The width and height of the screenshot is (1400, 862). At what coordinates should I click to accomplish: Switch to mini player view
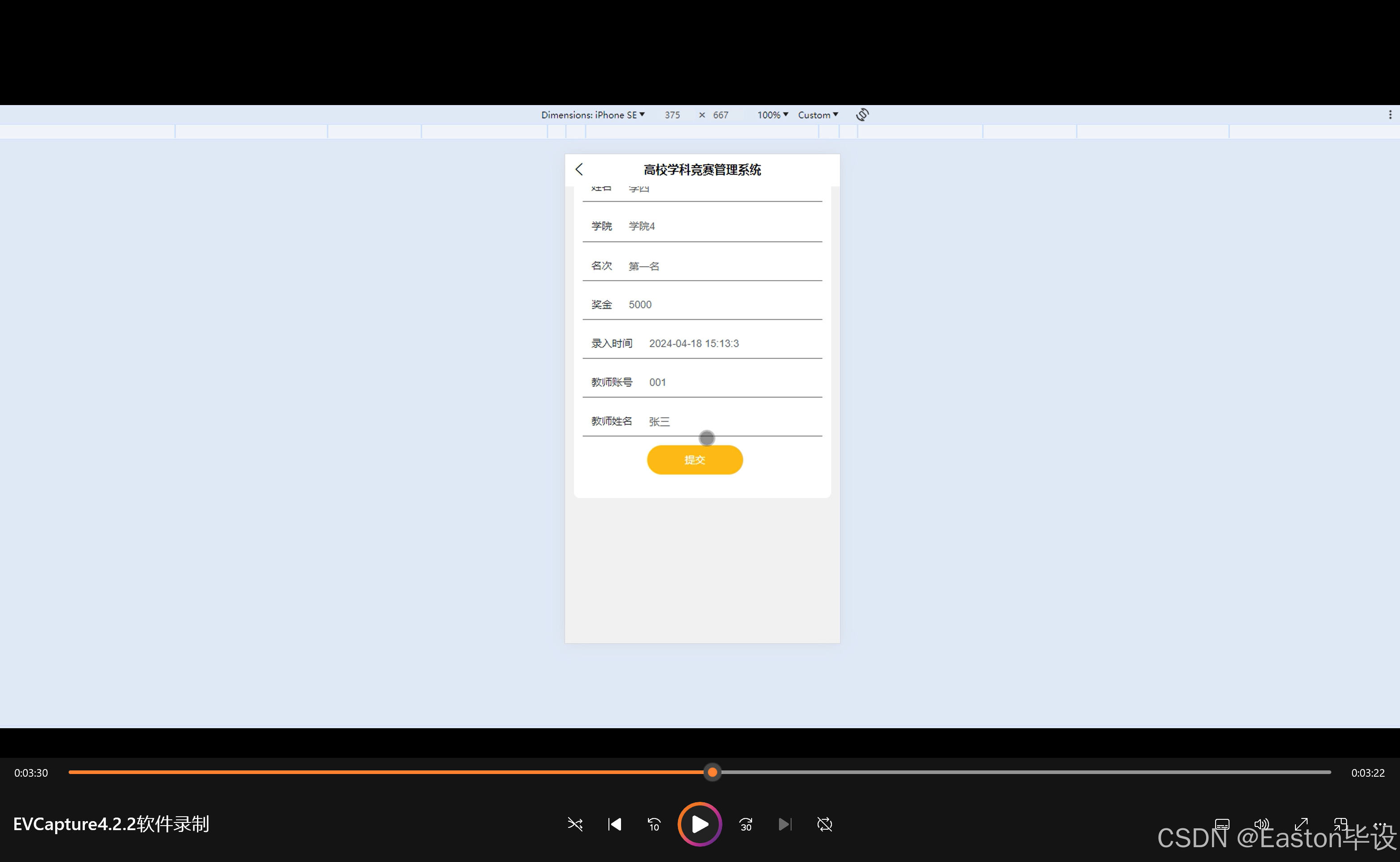tap(1340, 824)
